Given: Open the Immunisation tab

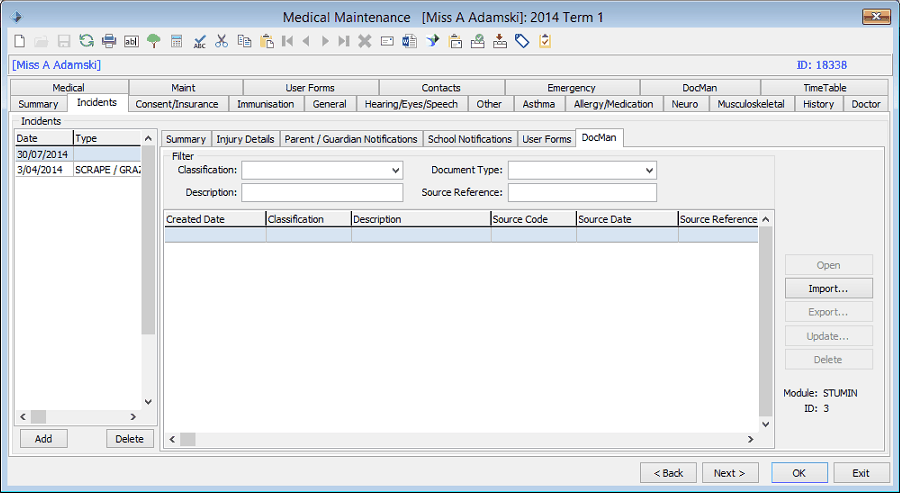Looking at the screenshot, I should 266,104.
